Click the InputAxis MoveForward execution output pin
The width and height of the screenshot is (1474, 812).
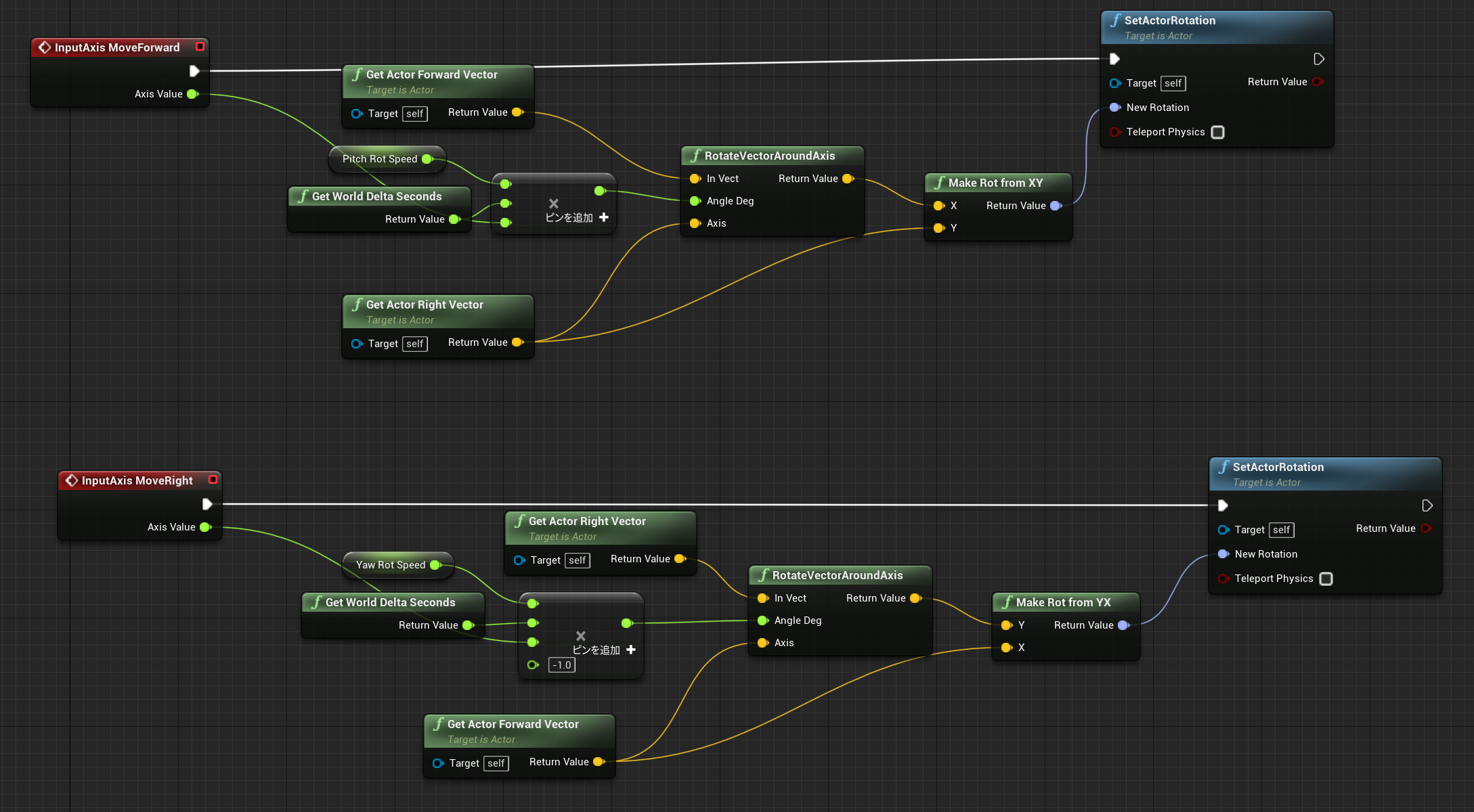[x=194, y=71]
